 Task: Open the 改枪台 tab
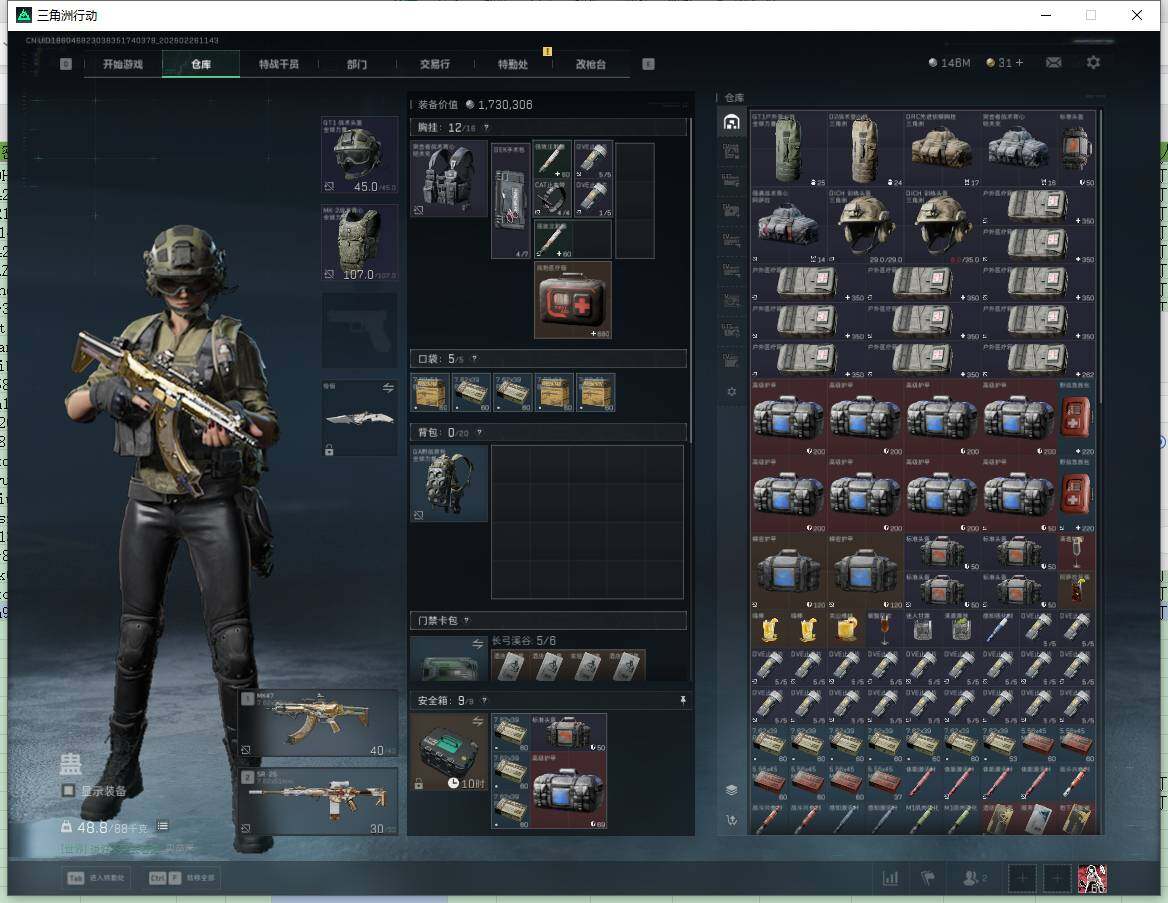[591, 64]
